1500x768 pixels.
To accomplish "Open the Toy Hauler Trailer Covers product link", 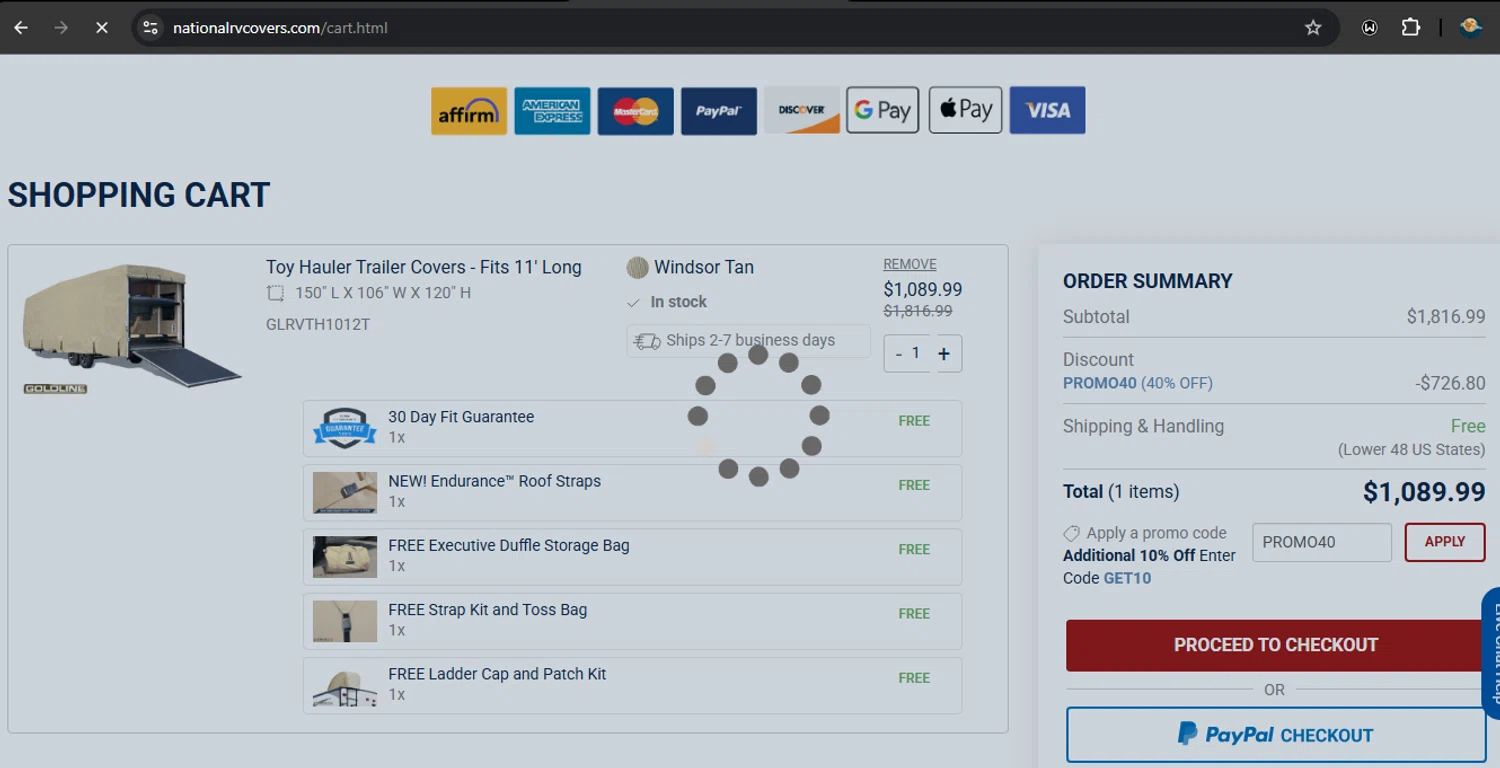I will 423,267.
